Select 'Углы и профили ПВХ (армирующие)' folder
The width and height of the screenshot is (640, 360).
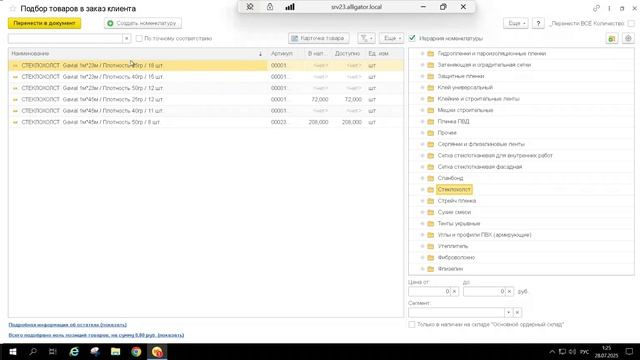(484, 235)
